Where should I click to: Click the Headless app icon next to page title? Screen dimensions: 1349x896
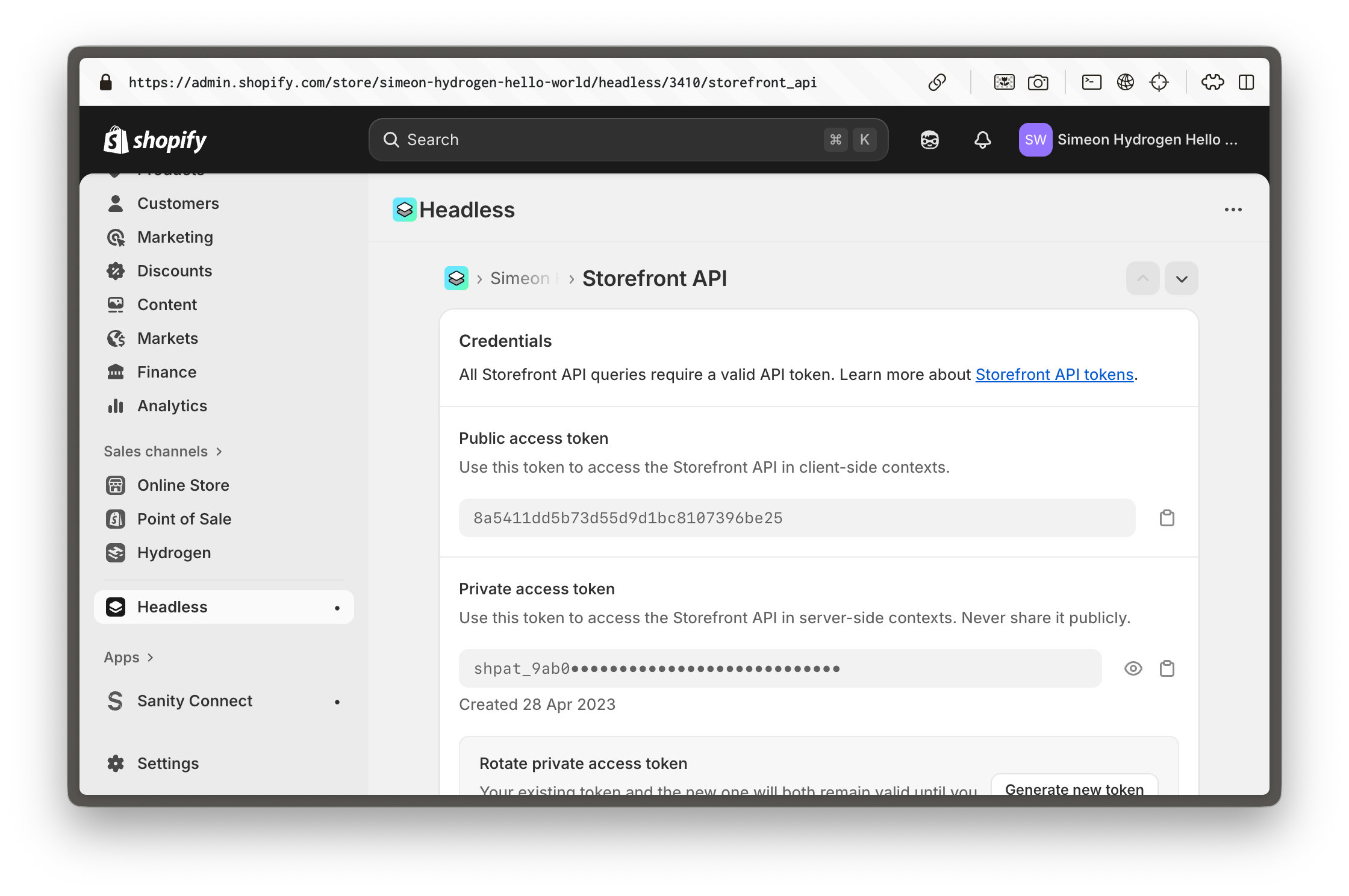pyautogui.click(x=404, y=210)
